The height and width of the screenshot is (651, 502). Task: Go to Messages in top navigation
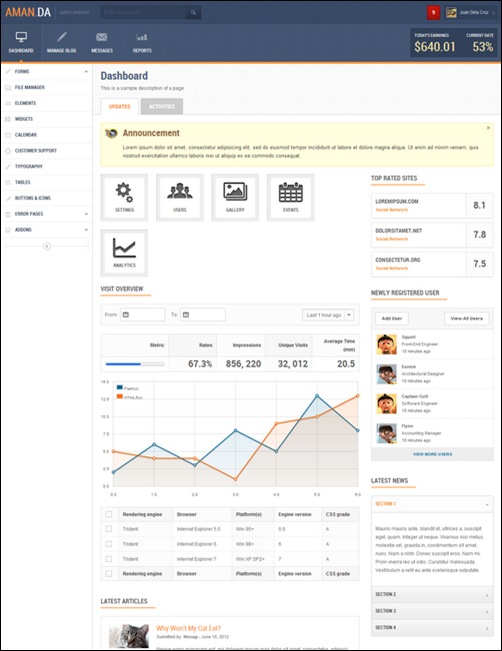tap(102, 43)
